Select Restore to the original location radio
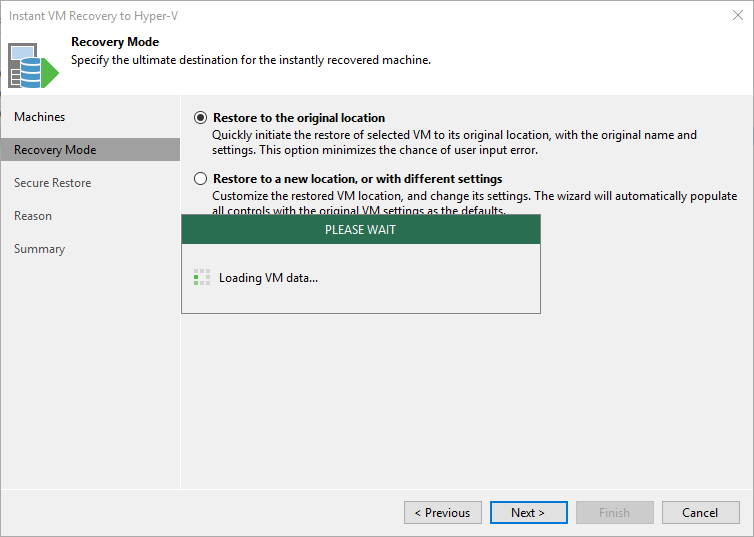Viewport: 754px width, 537px height. coord(201,118)
